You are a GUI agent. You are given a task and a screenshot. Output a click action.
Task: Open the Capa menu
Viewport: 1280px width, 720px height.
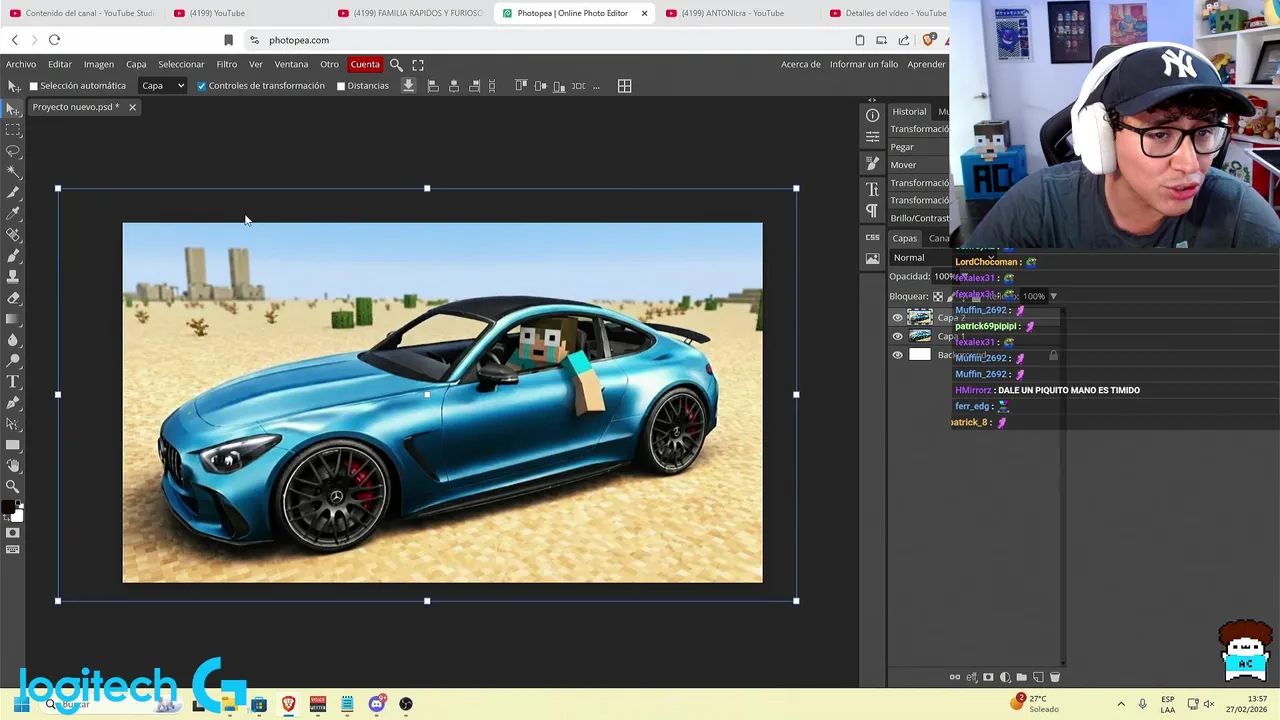[136, 64]
